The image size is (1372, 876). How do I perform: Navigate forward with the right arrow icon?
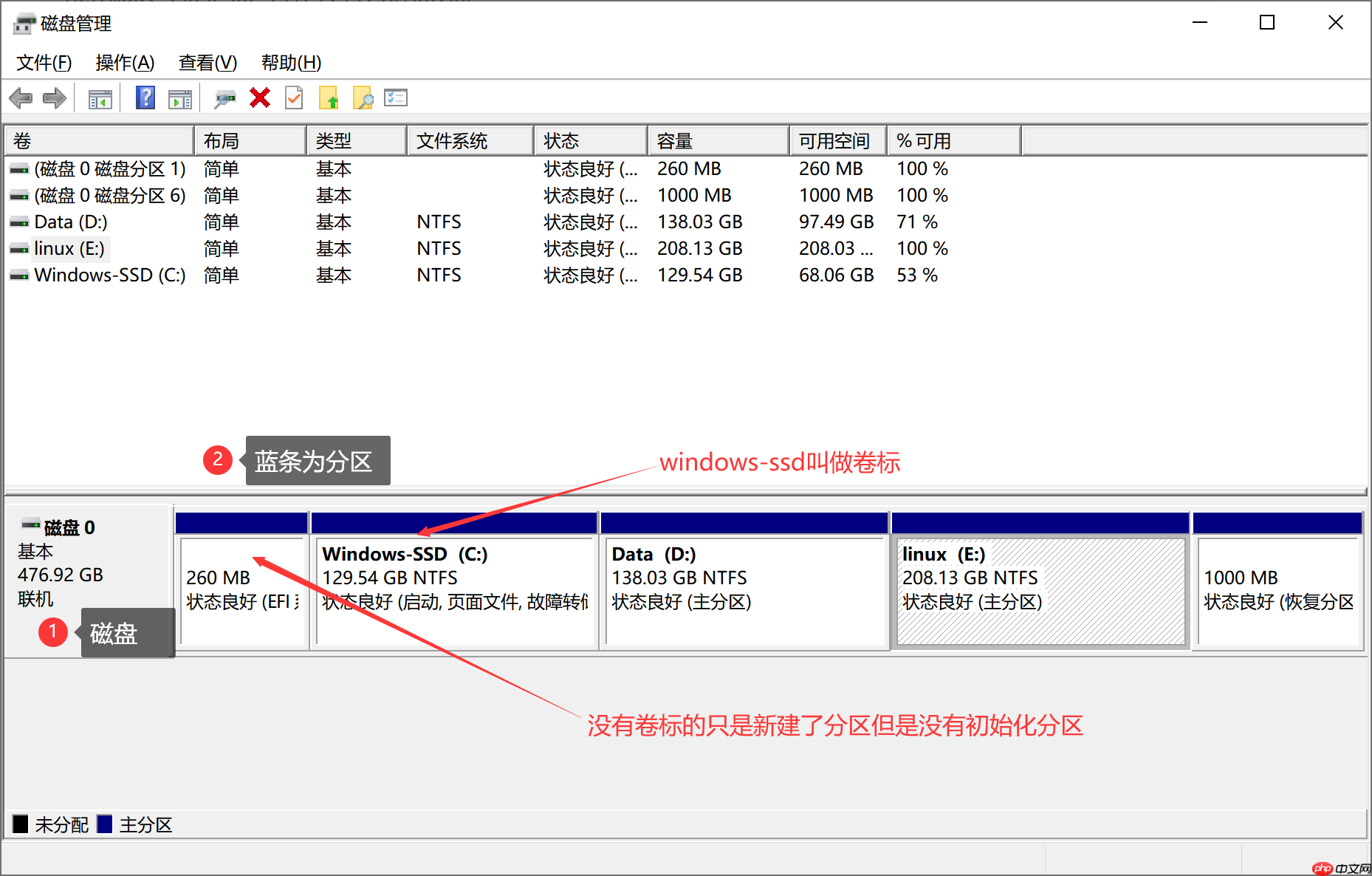54,97
